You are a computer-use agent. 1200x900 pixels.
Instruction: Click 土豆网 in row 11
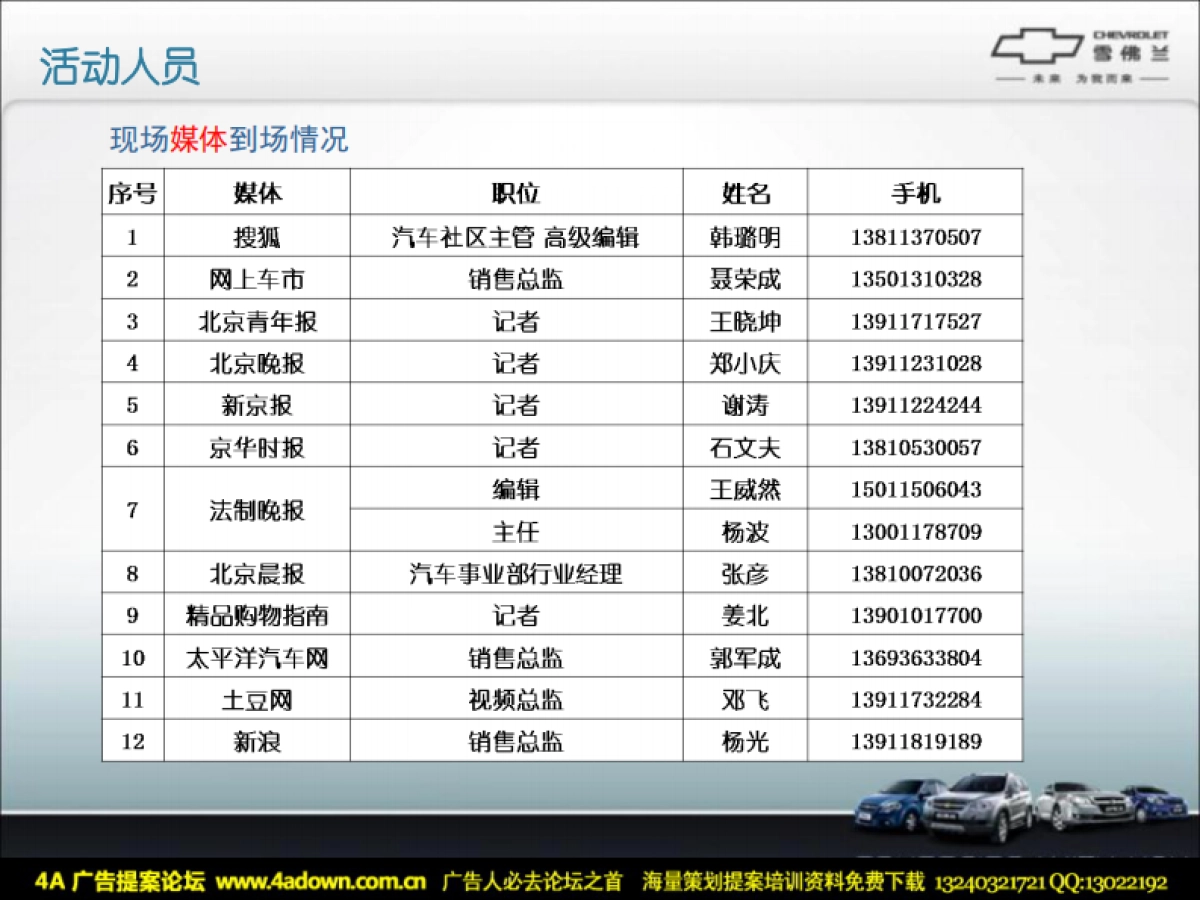pyautogui.click(x=255, y=699)
